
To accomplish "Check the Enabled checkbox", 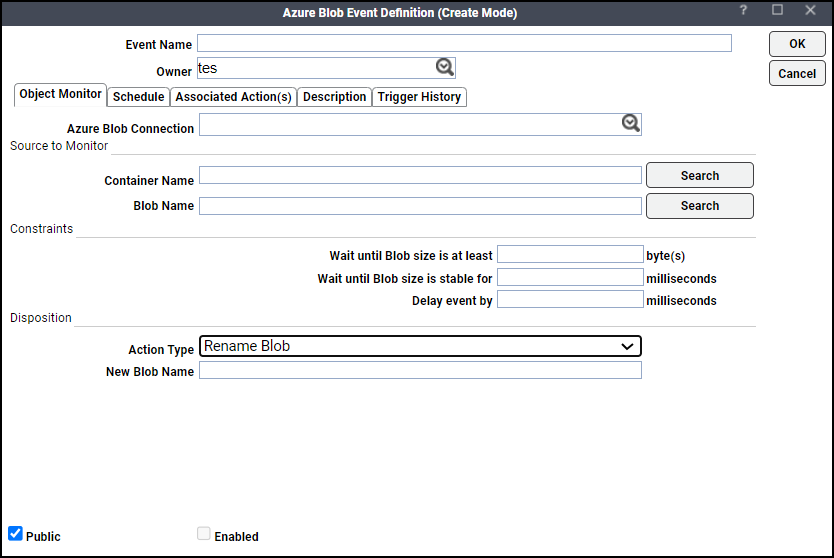I will (x=204, y=534).
